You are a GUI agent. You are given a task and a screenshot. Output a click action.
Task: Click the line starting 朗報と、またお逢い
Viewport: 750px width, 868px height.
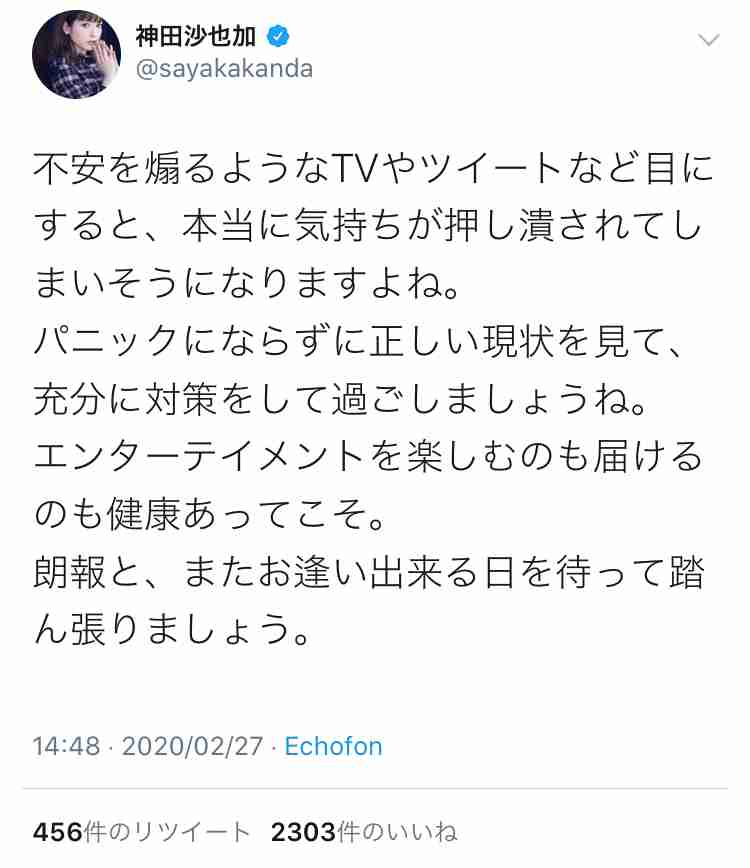(x=369, y=572)
